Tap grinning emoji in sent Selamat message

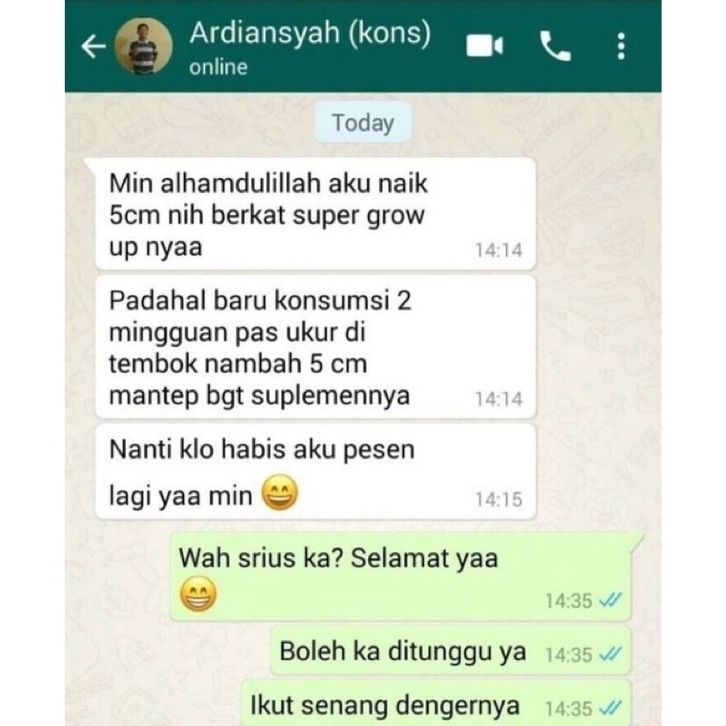click(198, 594)
